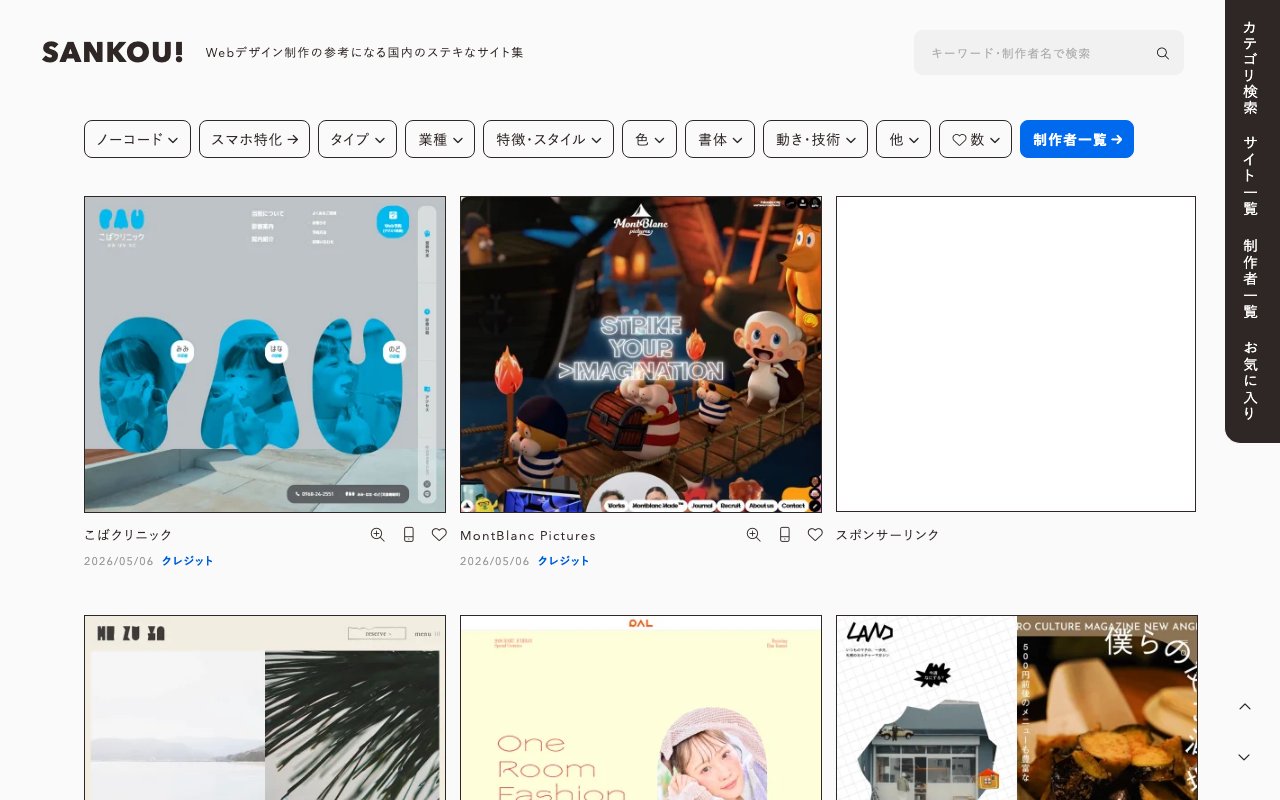Open the 制作者一覧 blue button
Screen dimensions: 1280x800
1077,139
